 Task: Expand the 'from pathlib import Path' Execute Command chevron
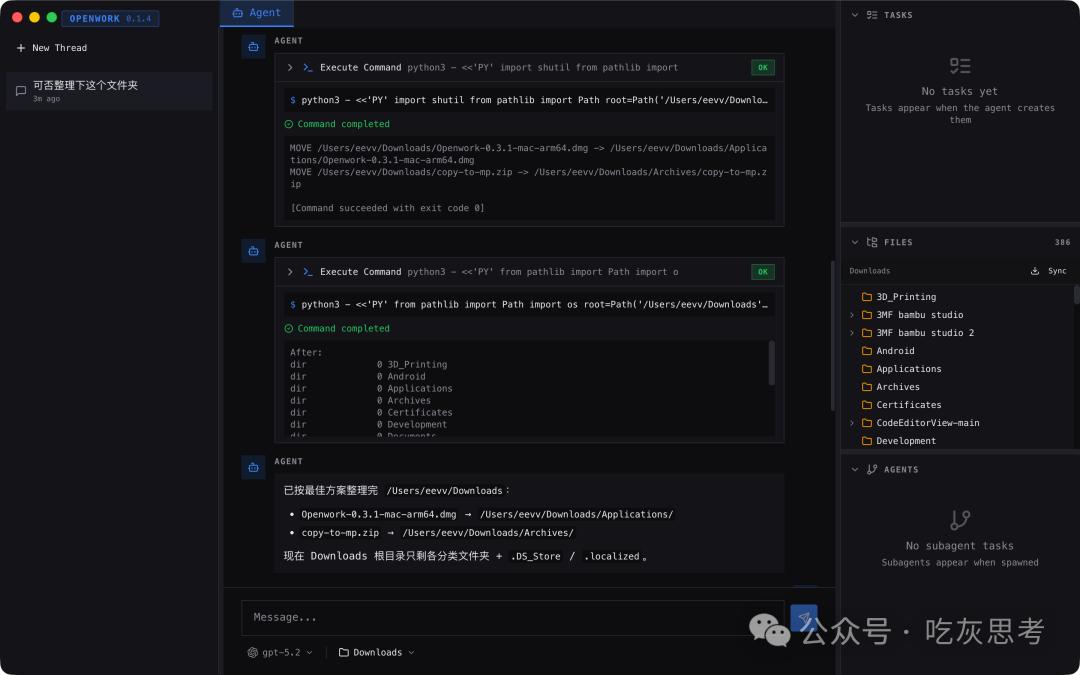coord(290,272)
